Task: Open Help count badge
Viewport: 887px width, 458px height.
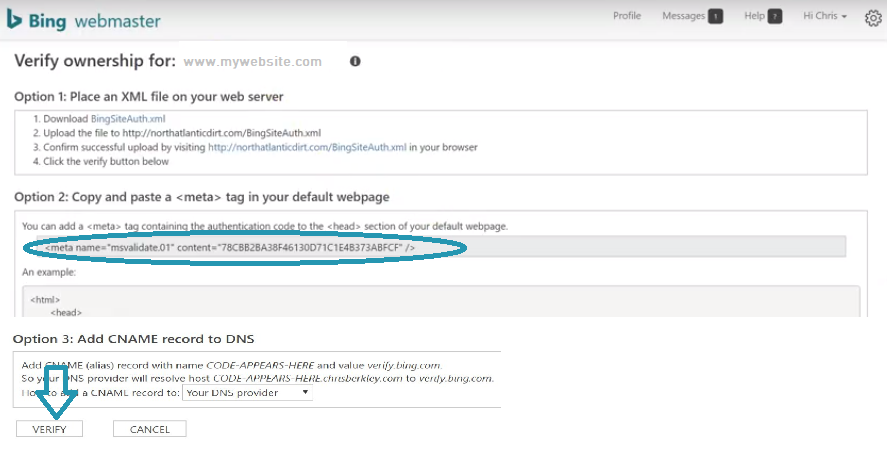Action: coord(775,16)
